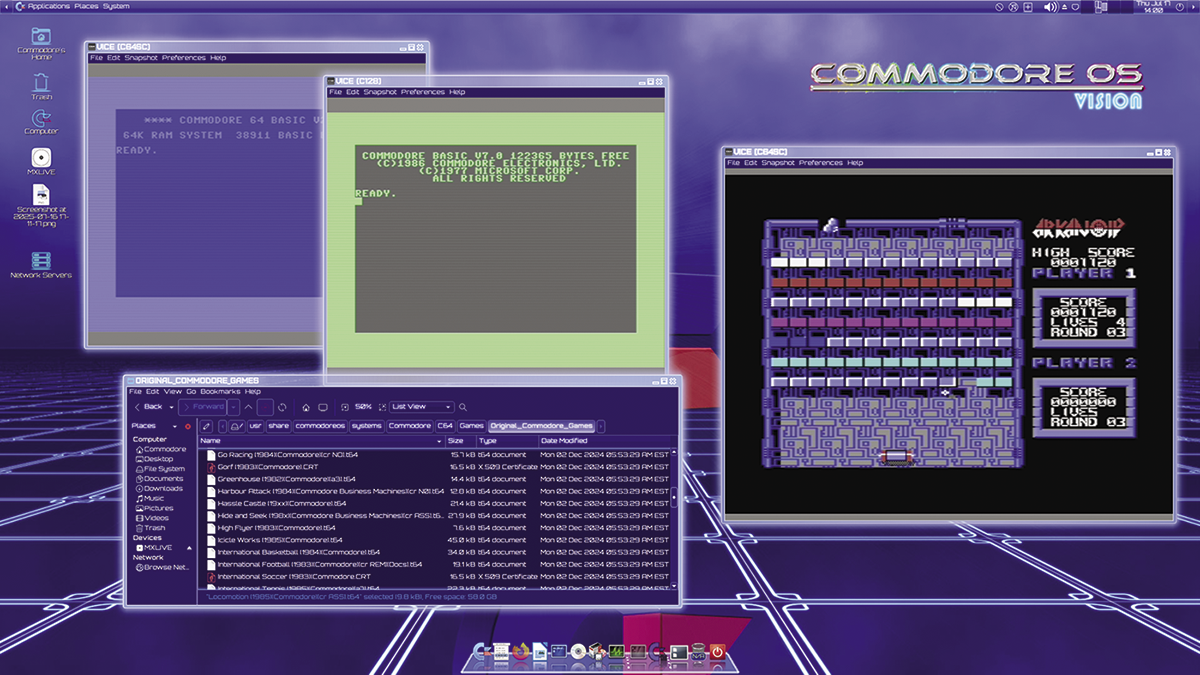Open the Screenshot png file on desktop

click(41, 207)
